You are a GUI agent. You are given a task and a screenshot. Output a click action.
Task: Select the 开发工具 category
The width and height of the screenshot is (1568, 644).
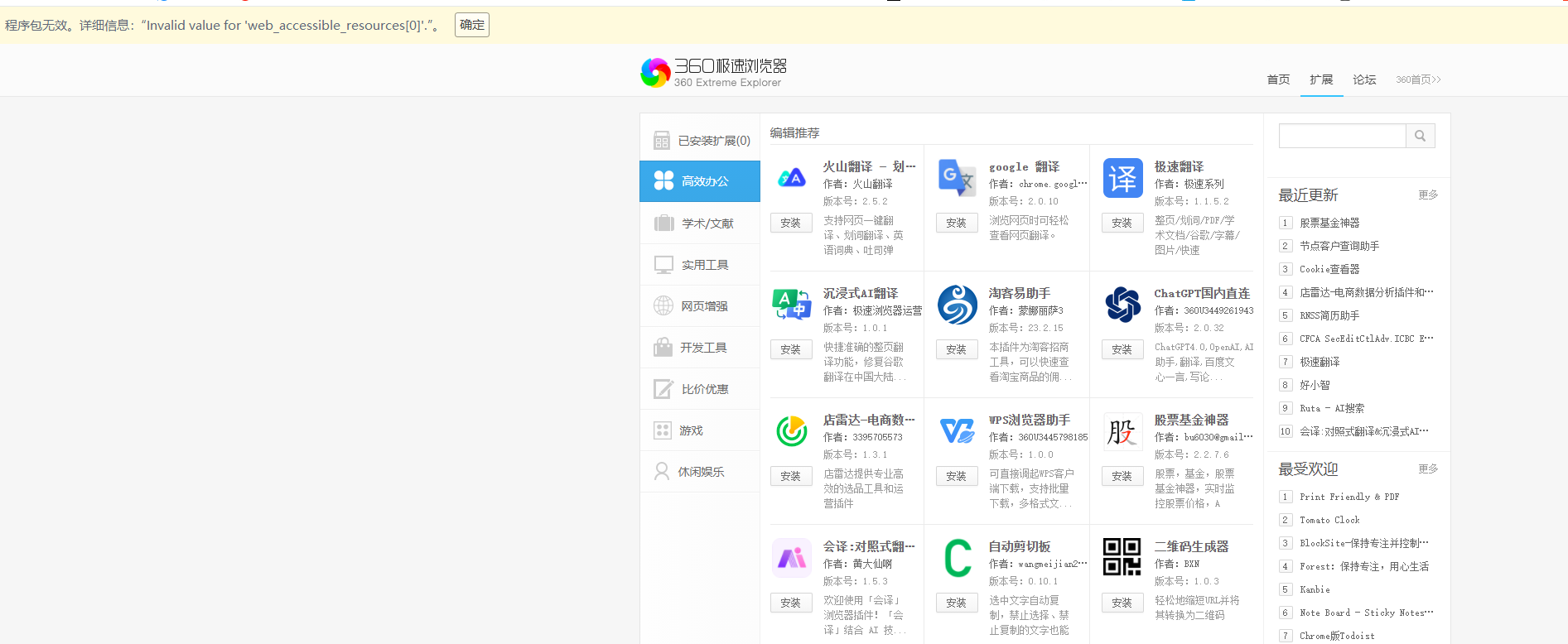point(700,348)
